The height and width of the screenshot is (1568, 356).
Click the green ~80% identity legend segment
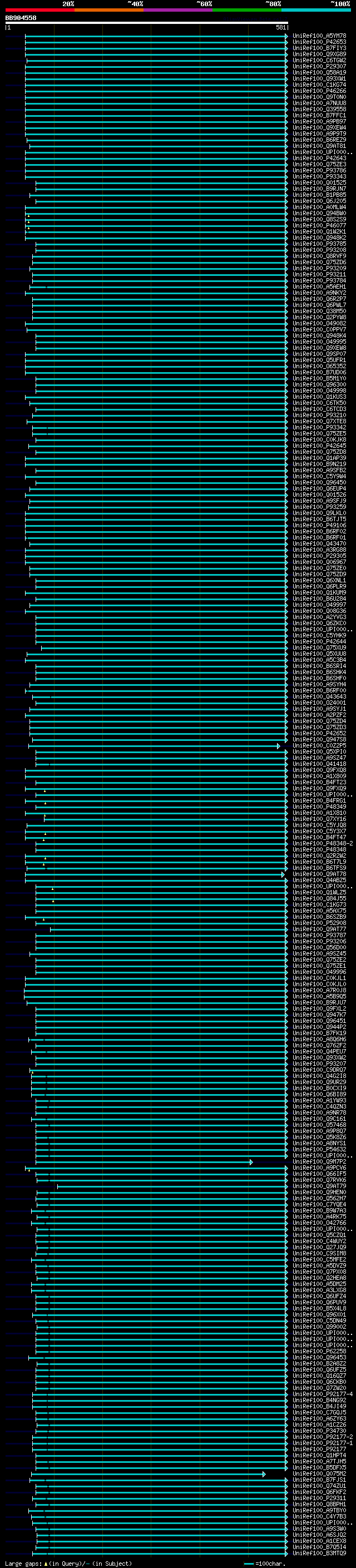(x=247, y=10)
